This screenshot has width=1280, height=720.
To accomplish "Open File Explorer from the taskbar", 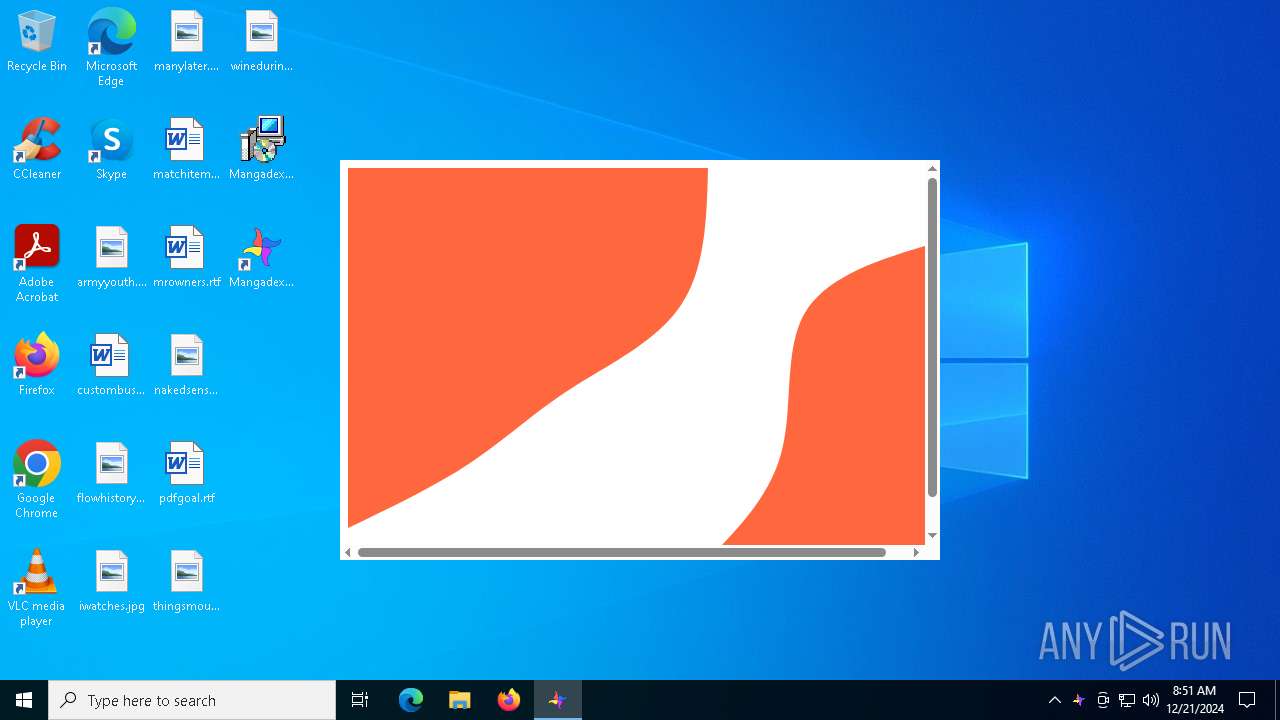I will coord(459,700).
